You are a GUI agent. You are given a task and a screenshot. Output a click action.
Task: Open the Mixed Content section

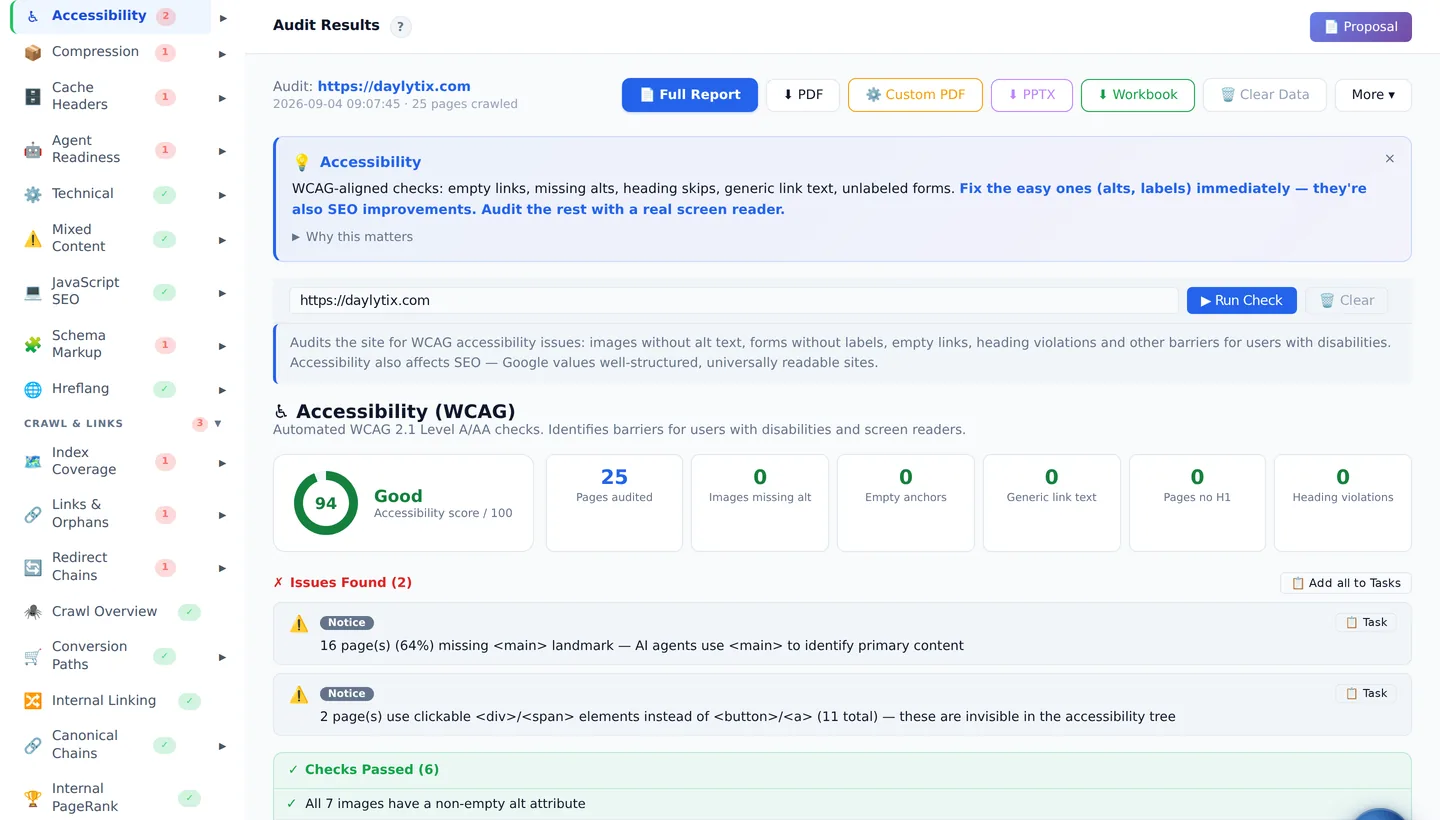pos(78,238)
